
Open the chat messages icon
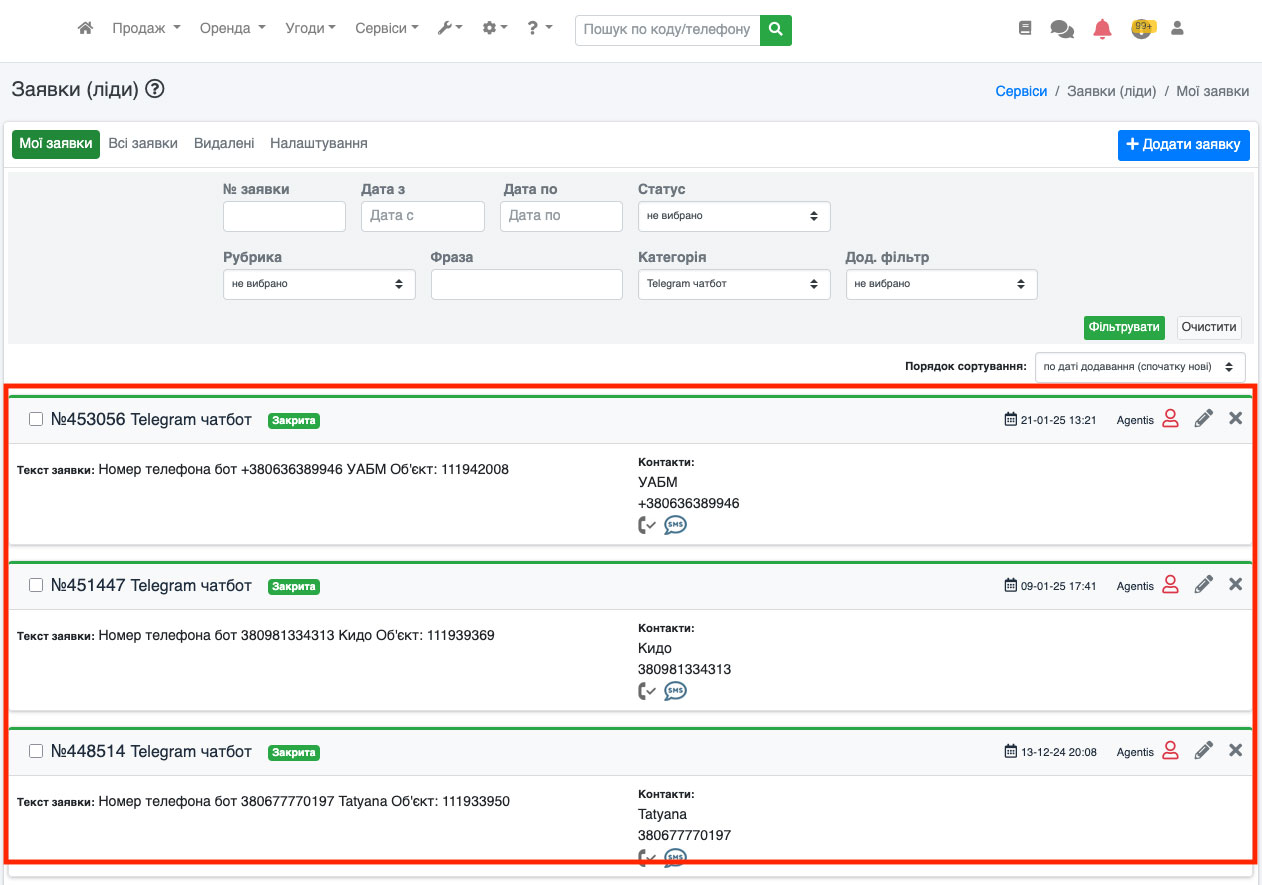[1061, 29]
